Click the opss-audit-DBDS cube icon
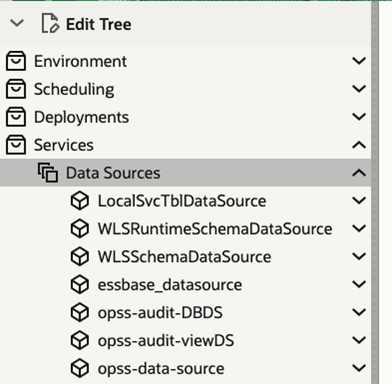The height and width of the screenshot is (384, 392). tap(80, 313)
